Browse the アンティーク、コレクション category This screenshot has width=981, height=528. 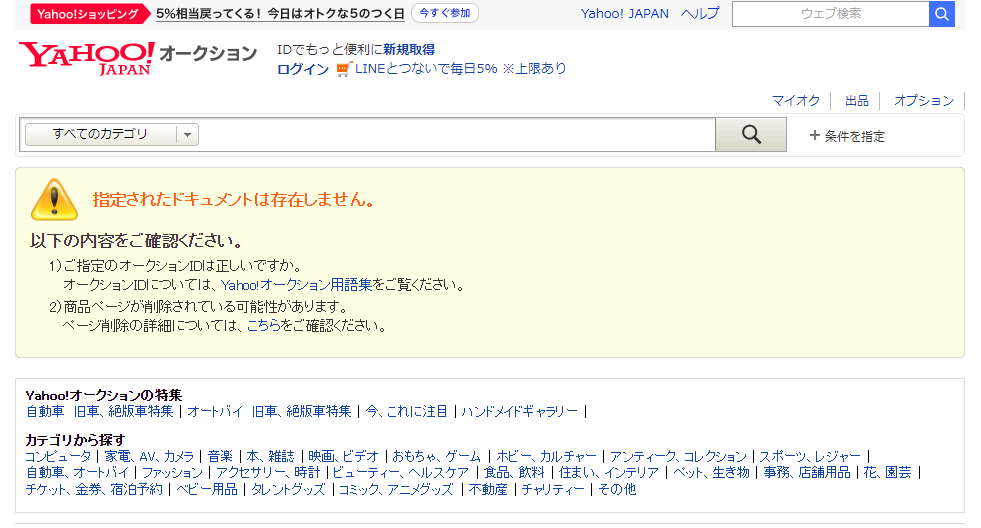coord(678,457)
